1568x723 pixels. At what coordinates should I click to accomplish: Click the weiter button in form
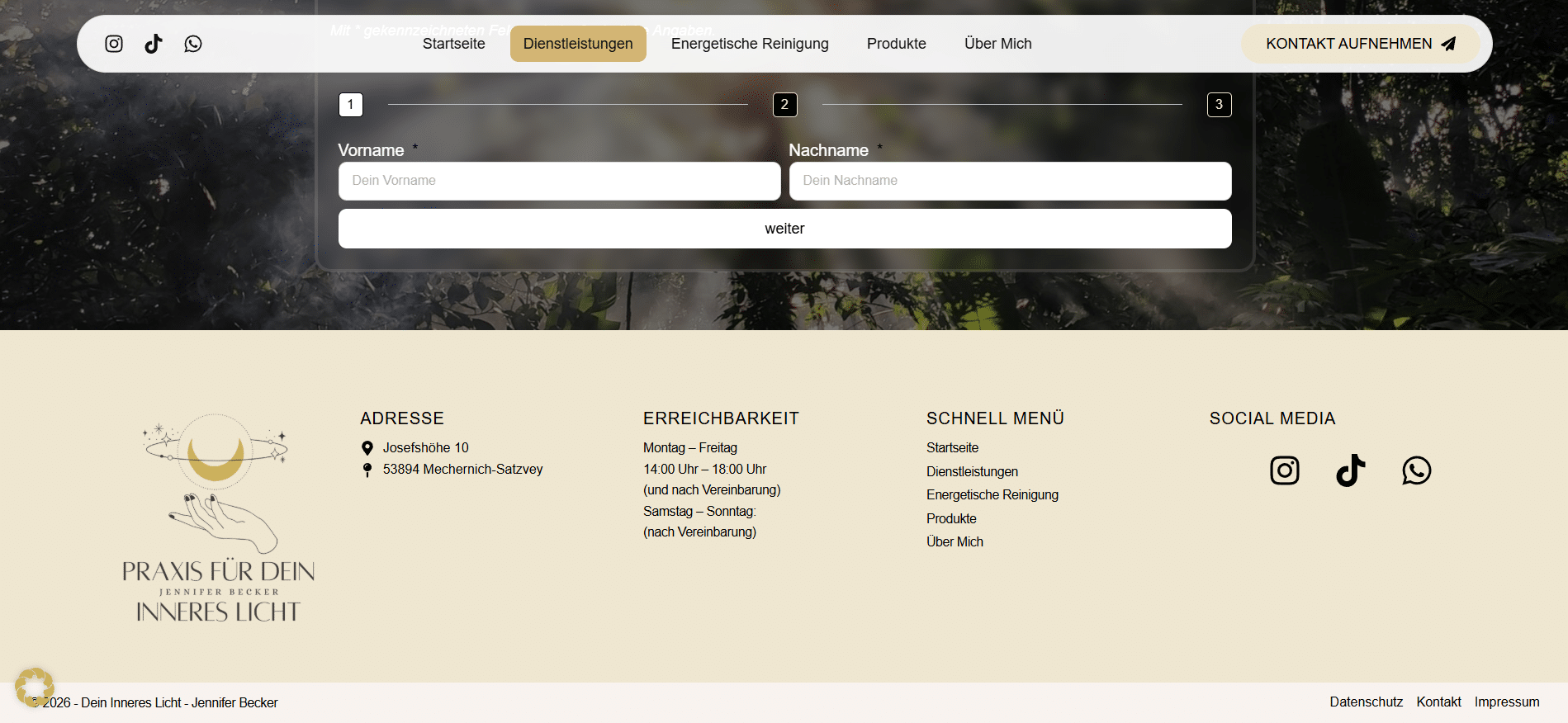click(784, 229)
